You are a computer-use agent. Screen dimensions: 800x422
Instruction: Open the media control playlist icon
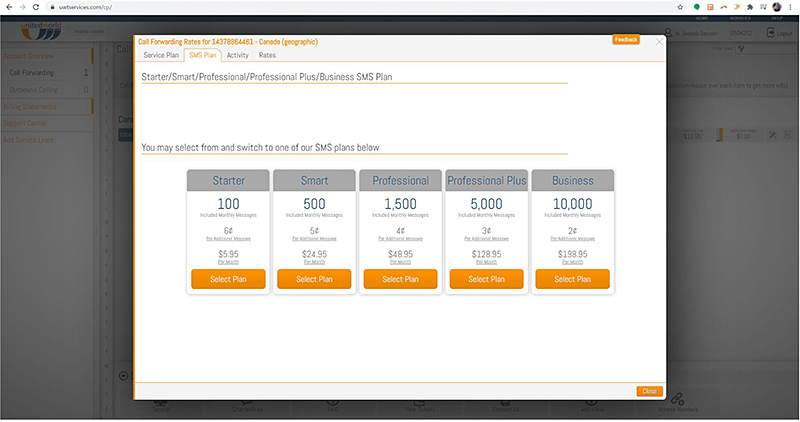[763, 7]
